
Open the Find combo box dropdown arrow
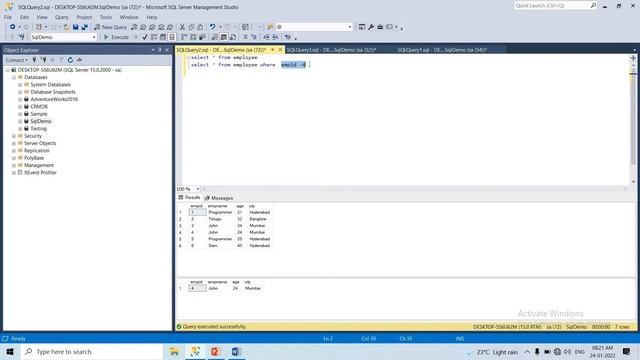[350, 27]
